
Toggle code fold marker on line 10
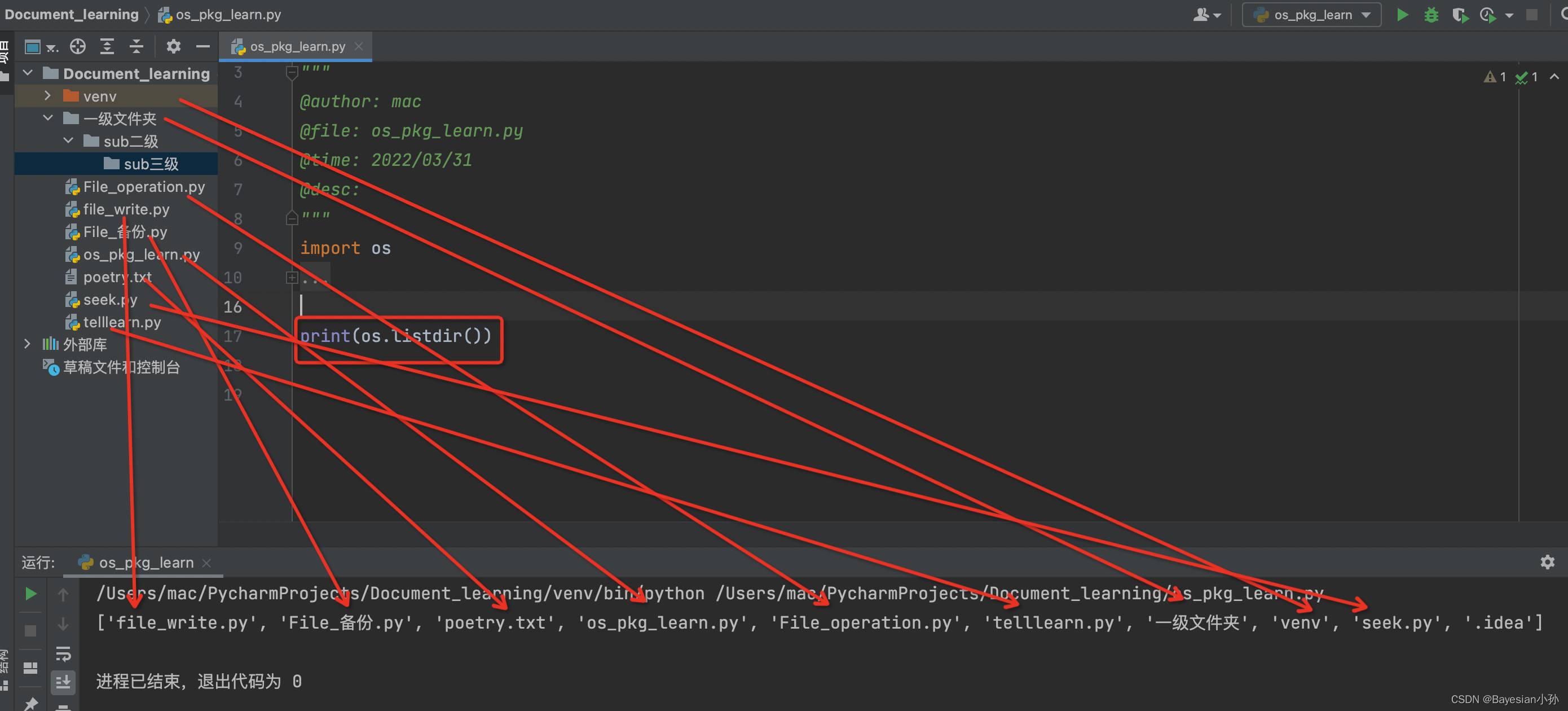[292, 278]
